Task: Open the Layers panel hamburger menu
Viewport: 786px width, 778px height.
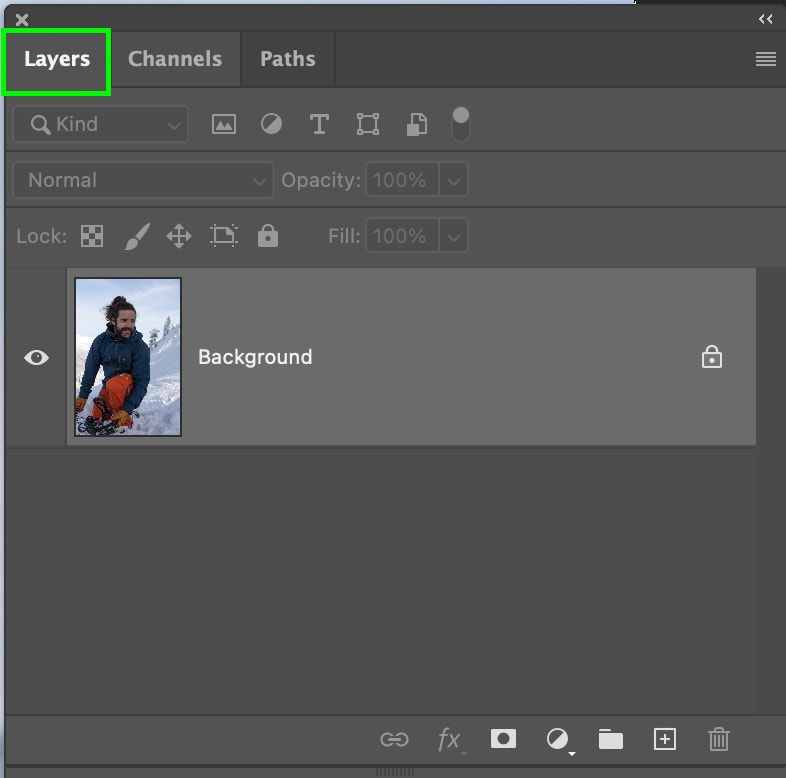Action: pos(765,59)
